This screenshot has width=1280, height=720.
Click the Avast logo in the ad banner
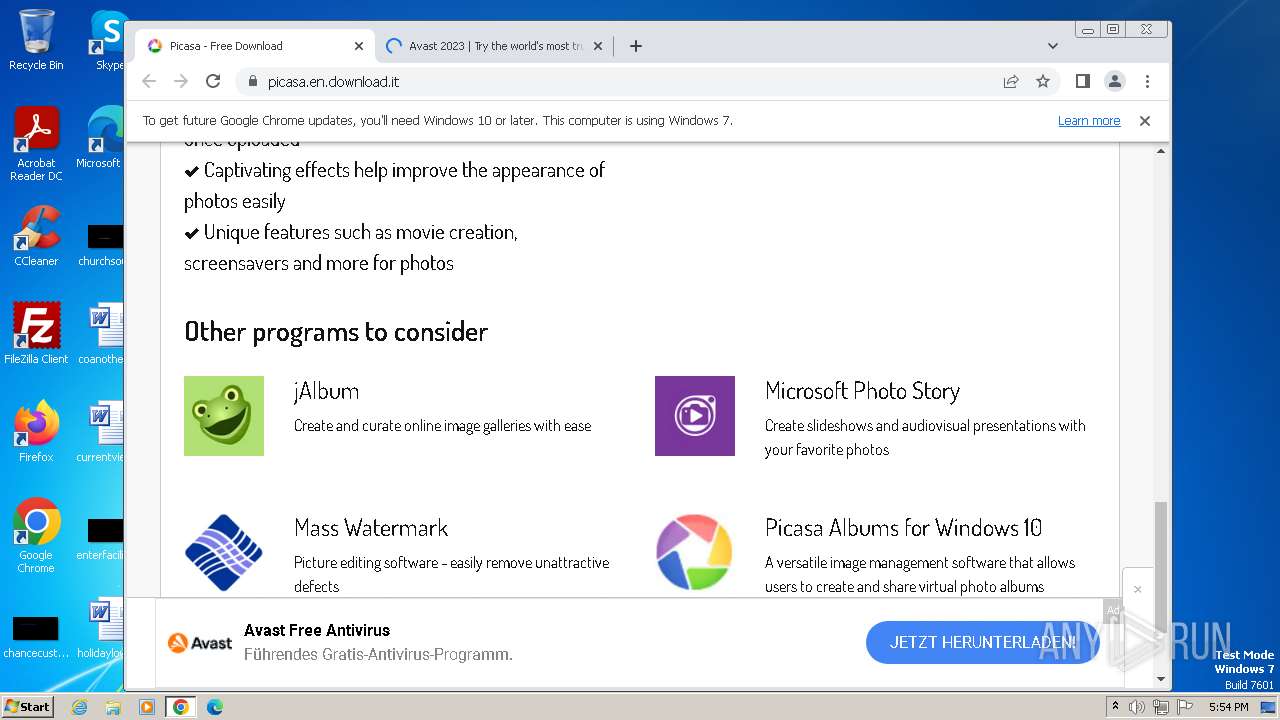click(x=200, y=643)
